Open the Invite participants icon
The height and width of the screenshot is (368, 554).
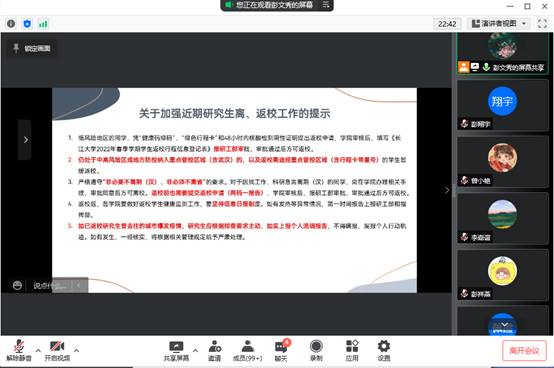[x=214, y=350]
